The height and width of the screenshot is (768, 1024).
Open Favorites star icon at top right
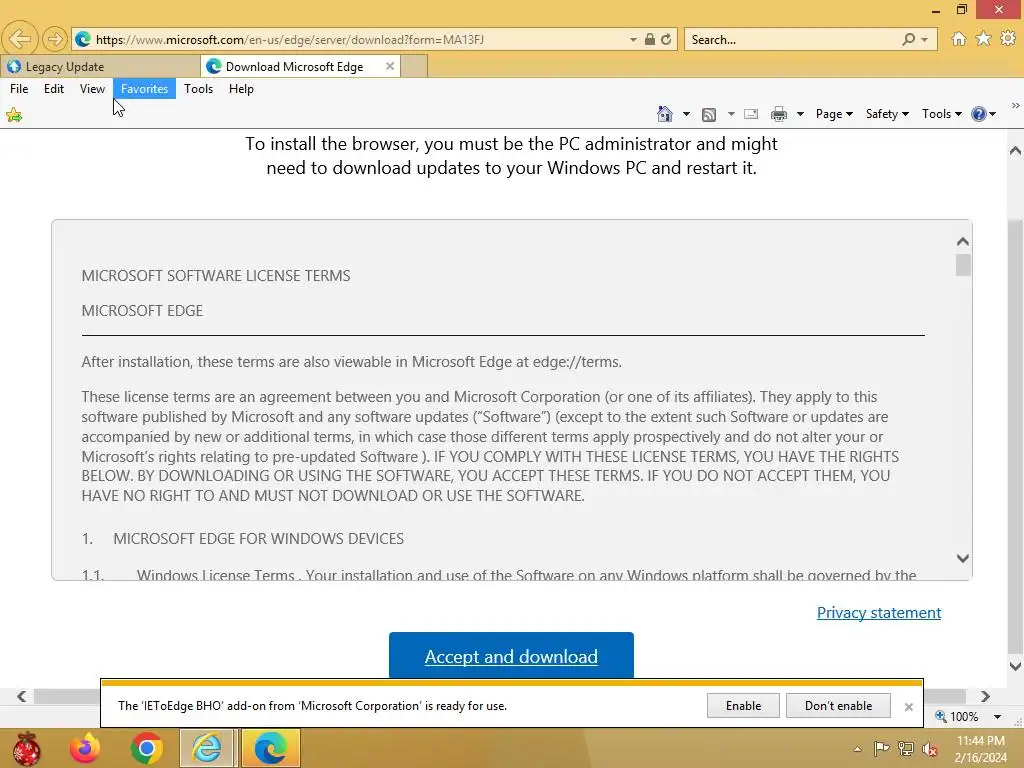(984, 39)
